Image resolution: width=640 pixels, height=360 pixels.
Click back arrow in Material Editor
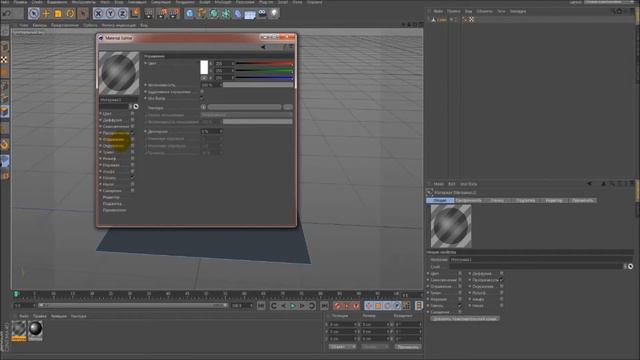click(263, 47)
